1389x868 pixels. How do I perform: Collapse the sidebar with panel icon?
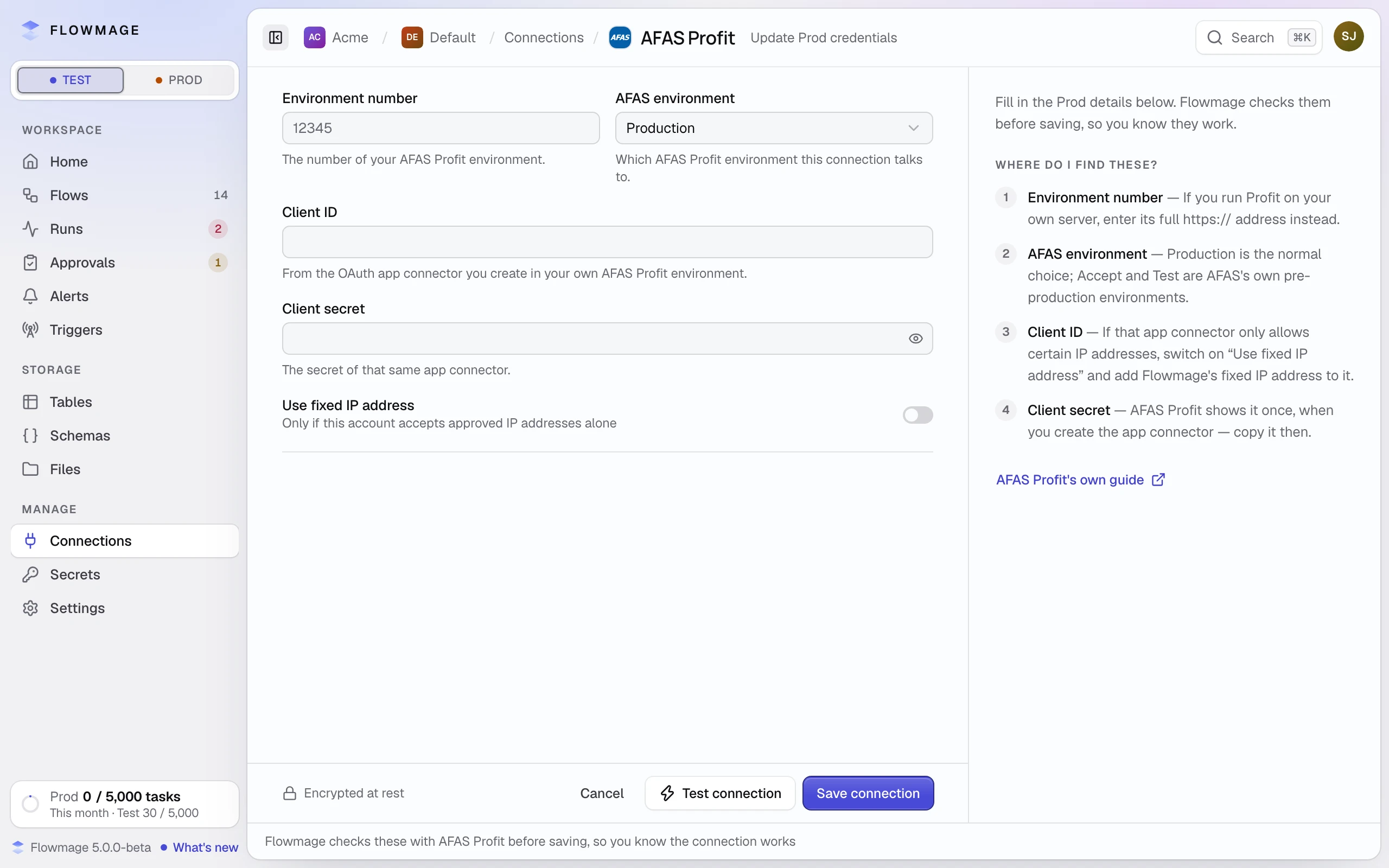(276, 37)
